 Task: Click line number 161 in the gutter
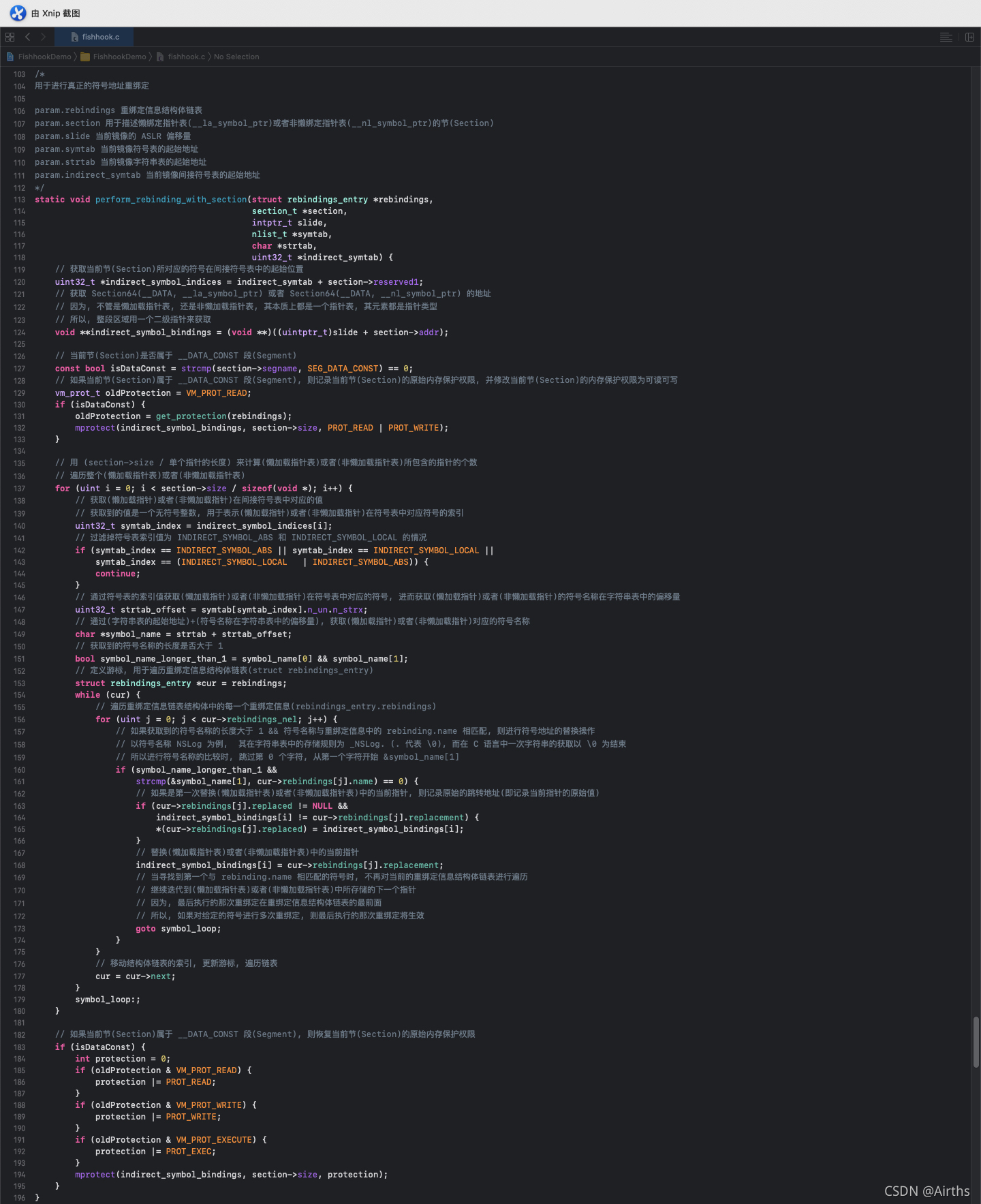coord(19,782)
